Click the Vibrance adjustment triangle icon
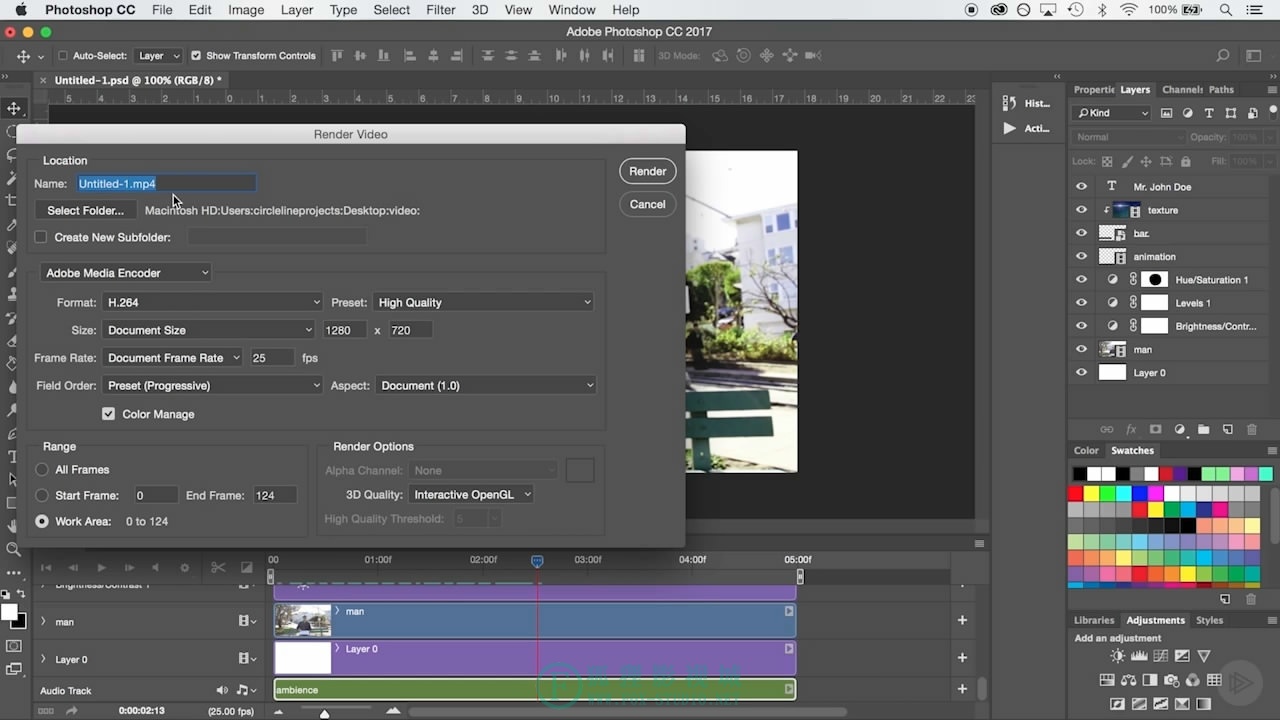1280x720 pixels. click(1204, 656)
